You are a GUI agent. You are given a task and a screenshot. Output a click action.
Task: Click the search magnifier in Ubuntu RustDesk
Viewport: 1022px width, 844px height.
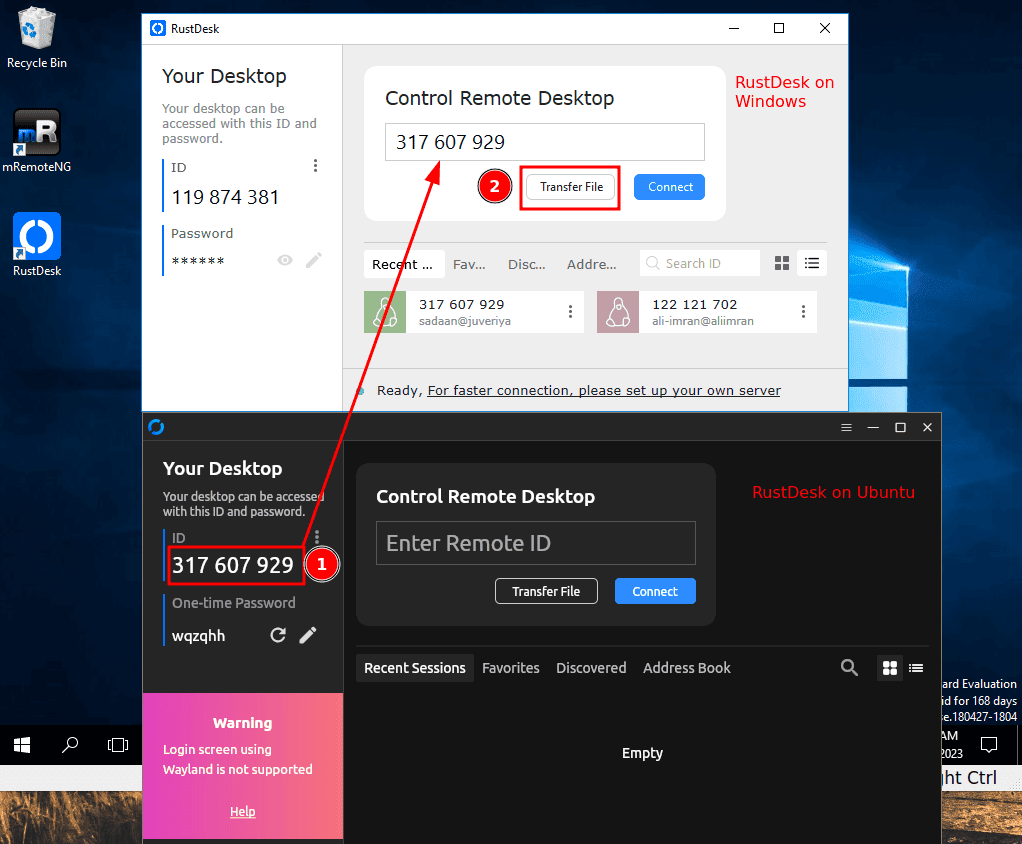pyautogui.click(x=849, y=668)
